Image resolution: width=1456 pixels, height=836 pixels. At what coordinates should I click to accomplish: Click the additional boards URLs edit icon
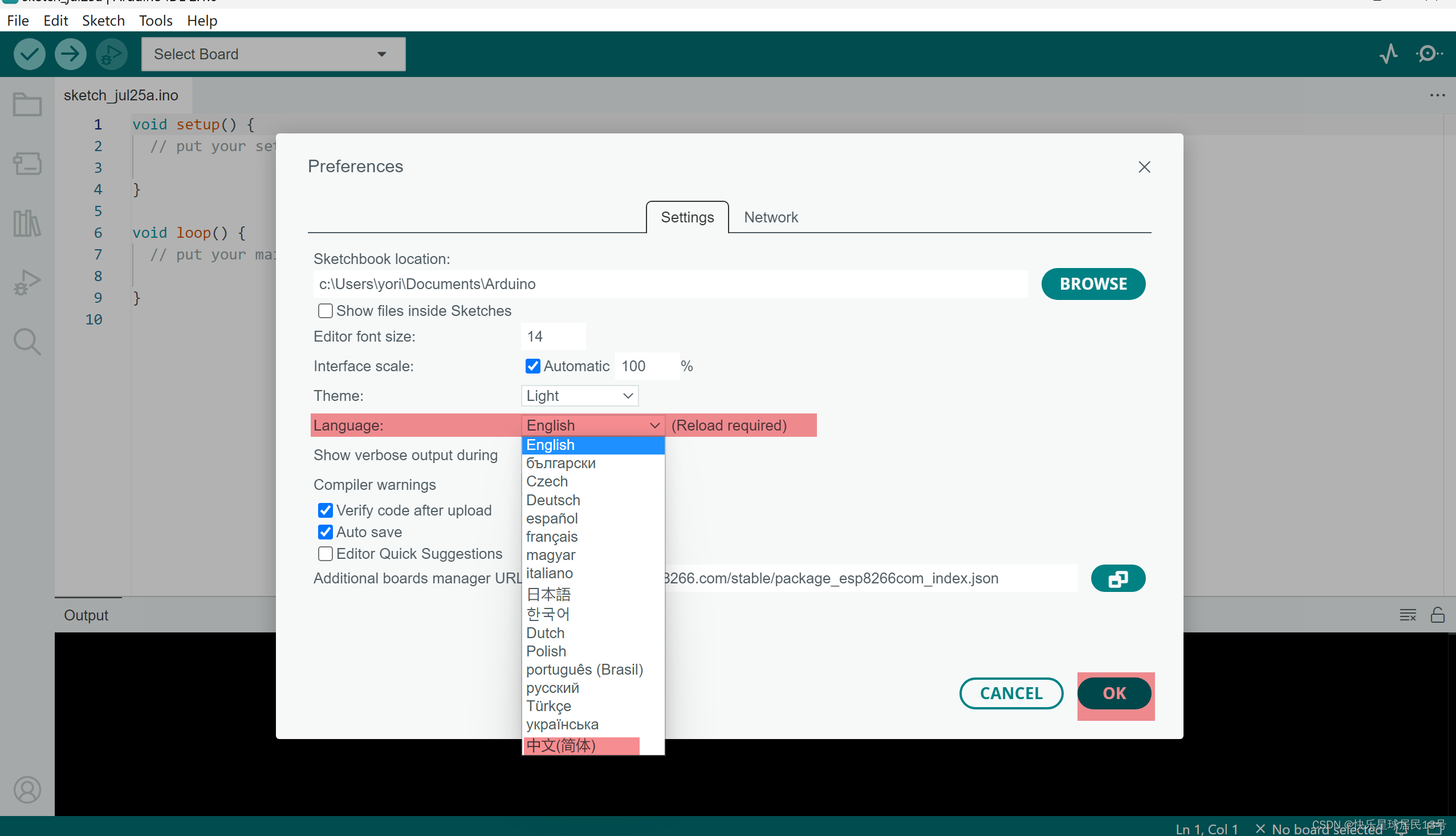pyautogui.click(x=1117, y=578)
